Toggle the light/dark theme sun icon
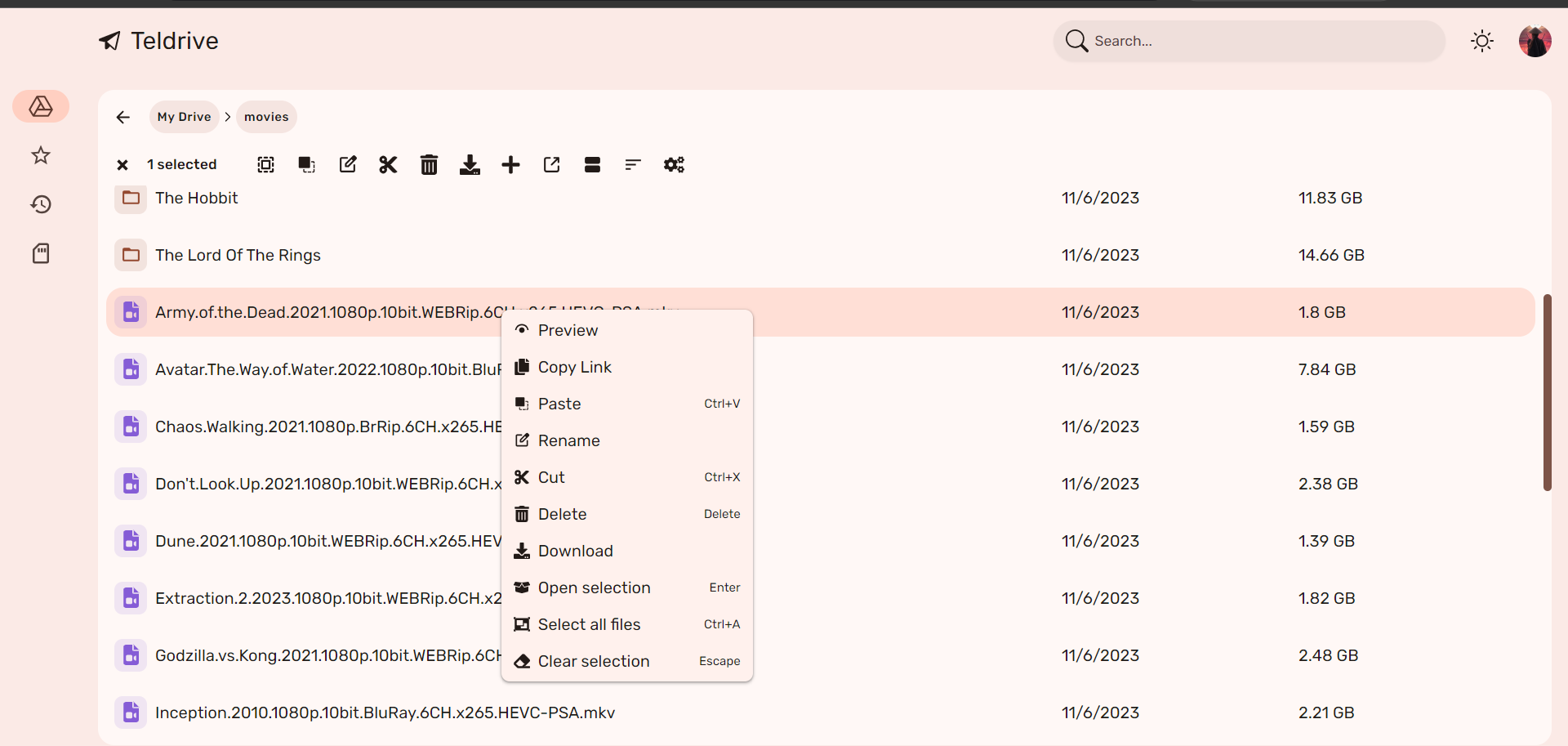This screenshot has width=1568, height=746. pyautogui.click(x=1482, y=41)
